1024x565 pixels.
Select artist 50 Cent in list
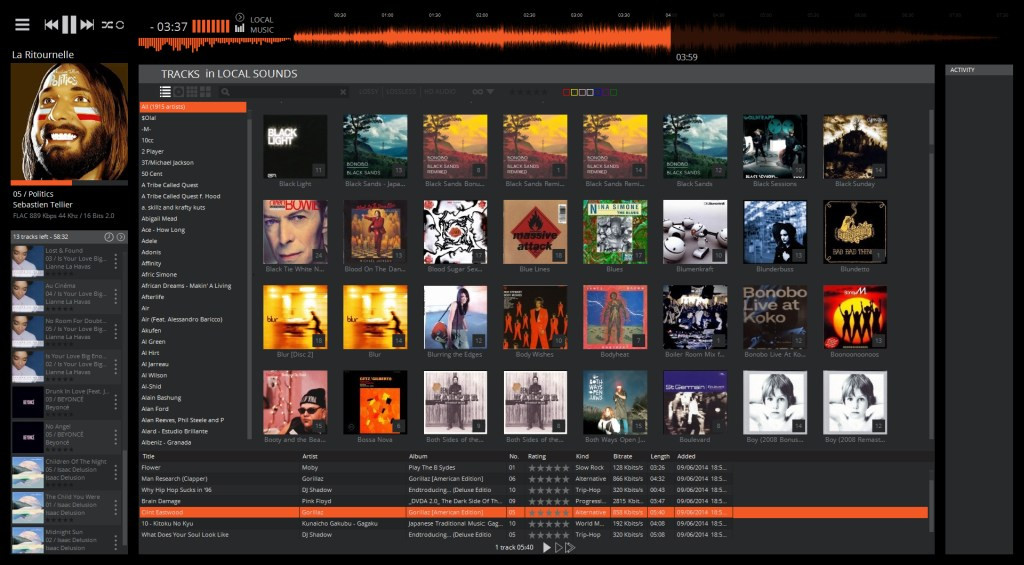click(x=193, y=174)
